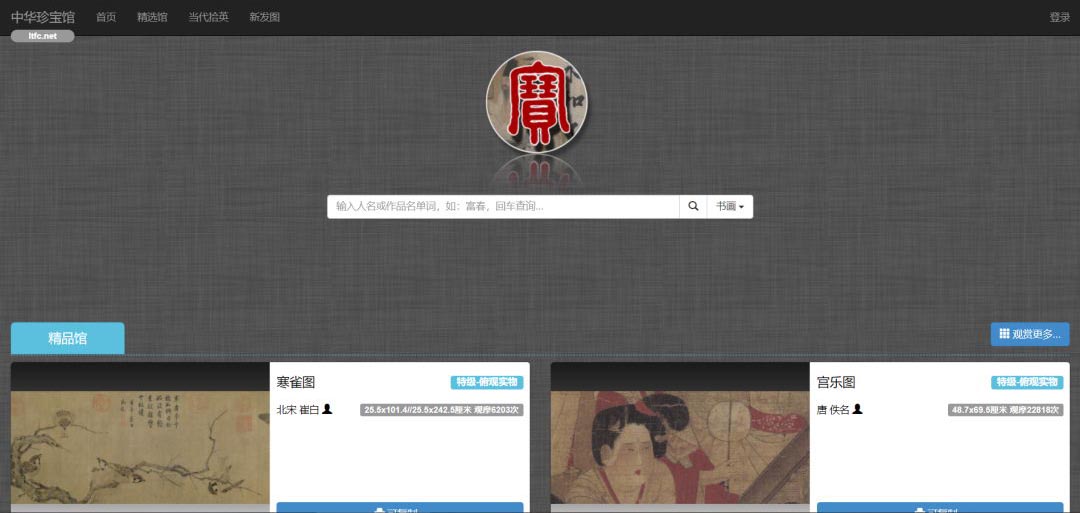Click the 寒雀图 dimensions and views label
The width and height of the screenshot is (1080, 513).
coord(442,410)
